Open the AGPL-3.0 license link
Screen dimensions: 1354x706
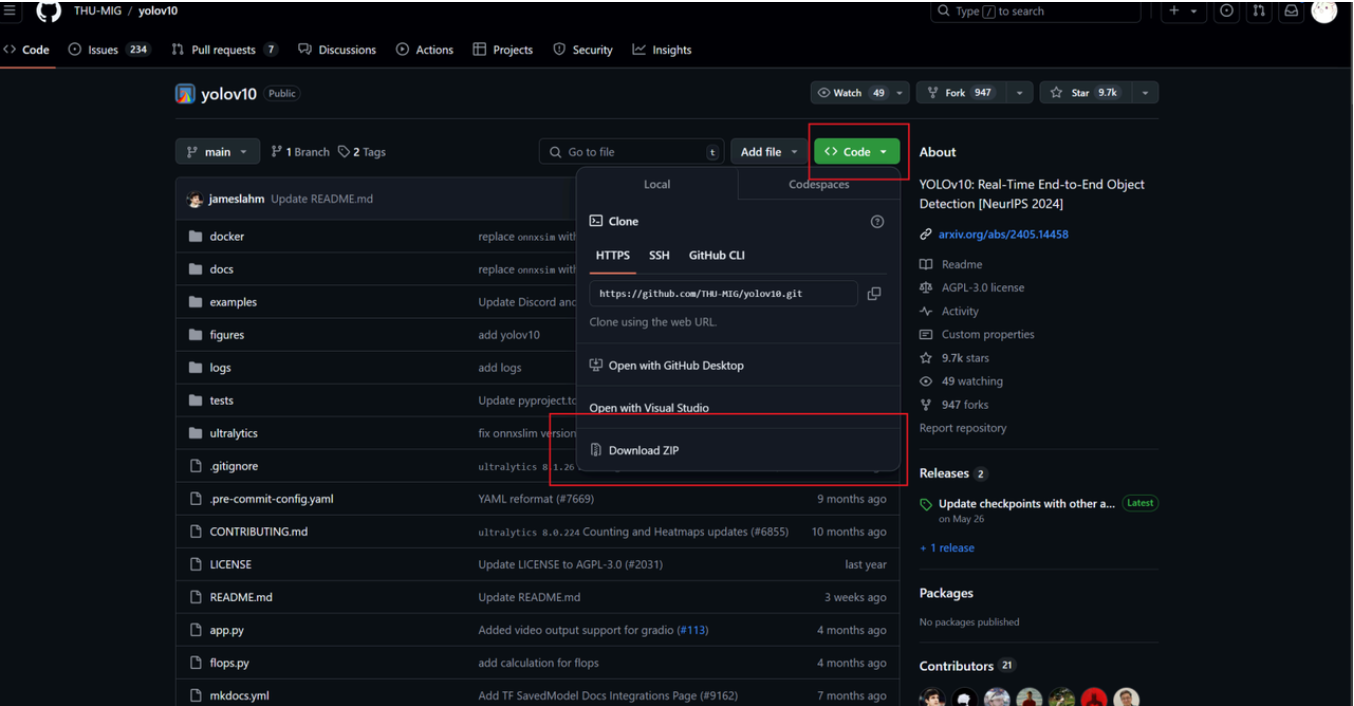[982, 288]
